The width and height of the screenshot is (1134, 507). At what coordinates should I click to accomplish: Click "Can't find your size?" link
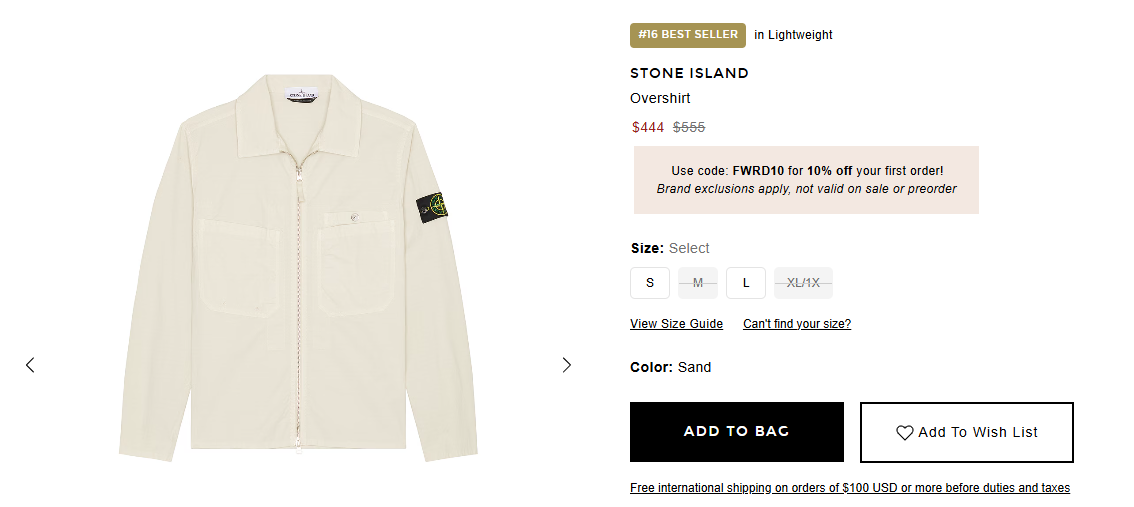point(797,324)
